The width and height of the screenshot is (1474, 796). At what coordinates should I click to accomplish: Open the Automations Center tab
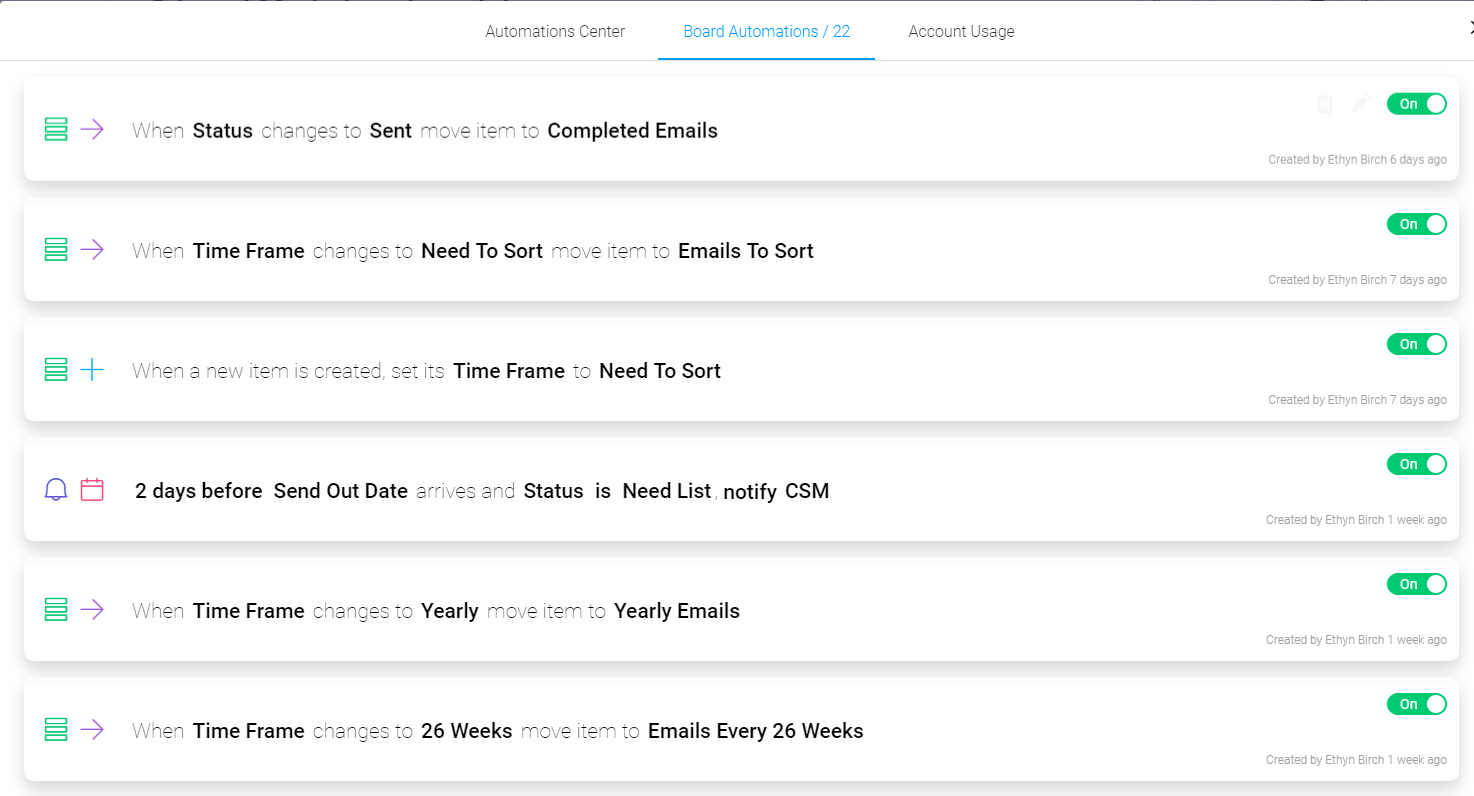555,32
